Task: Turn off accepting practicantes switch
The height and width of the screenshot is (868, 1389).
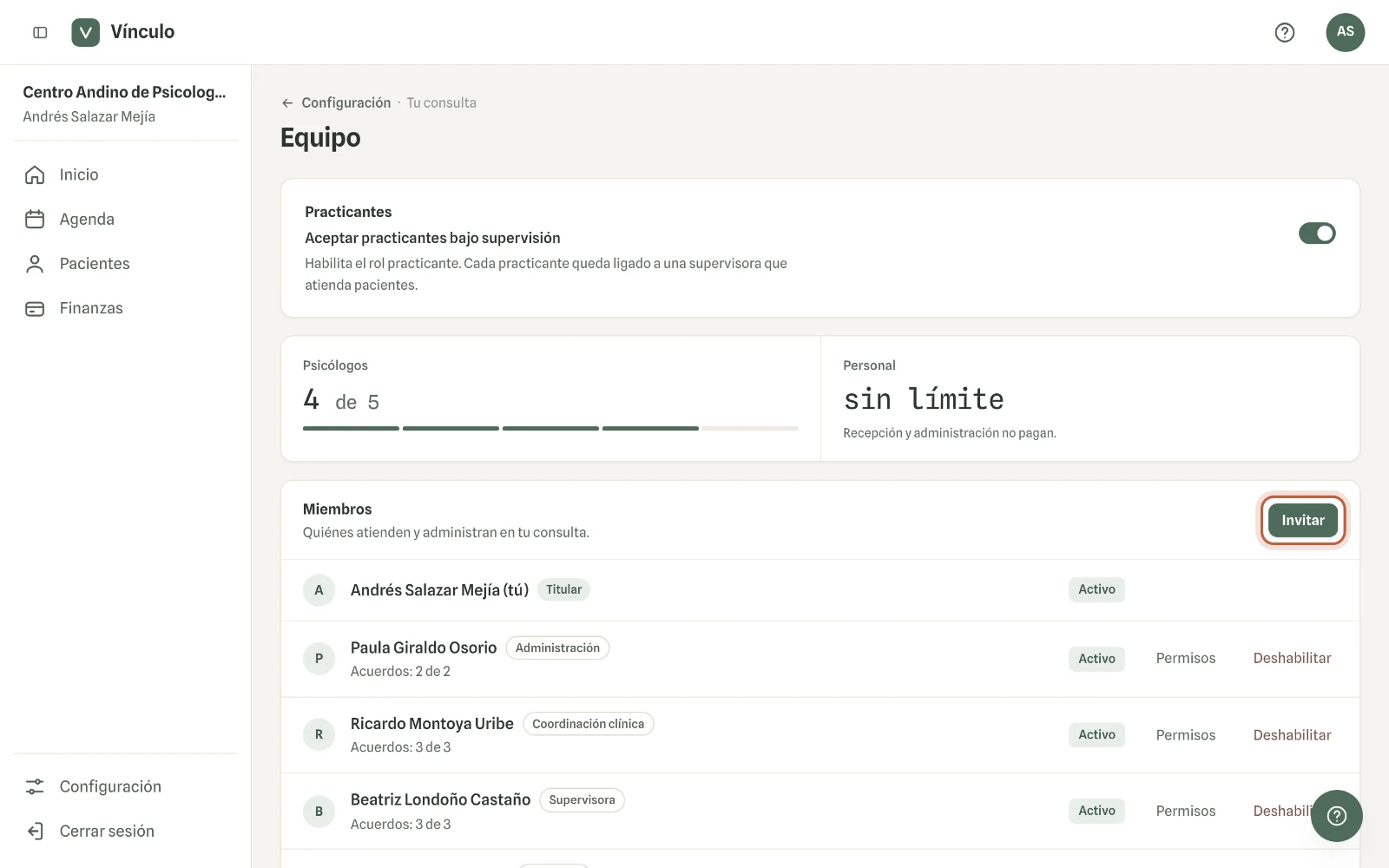Action: point(1317,233)
